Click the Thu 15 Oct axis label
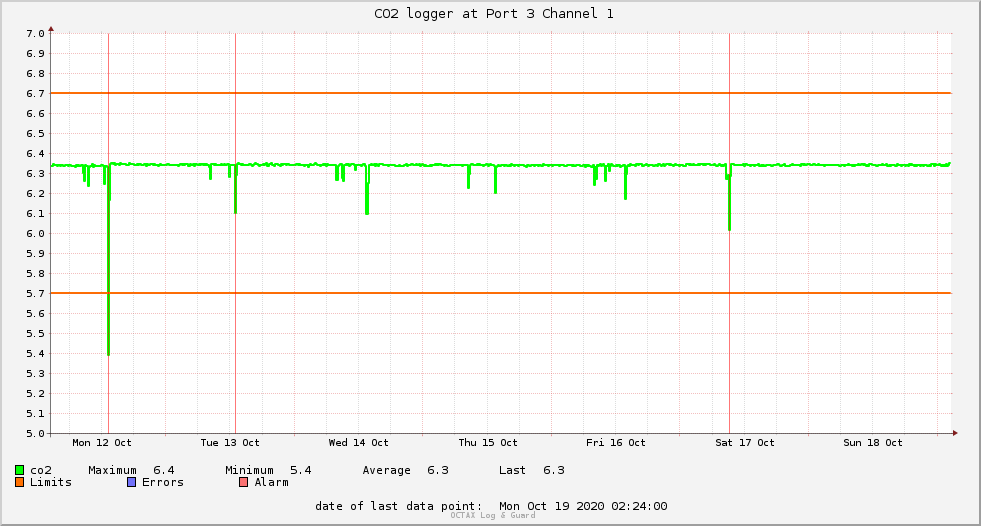 point(488,442)
